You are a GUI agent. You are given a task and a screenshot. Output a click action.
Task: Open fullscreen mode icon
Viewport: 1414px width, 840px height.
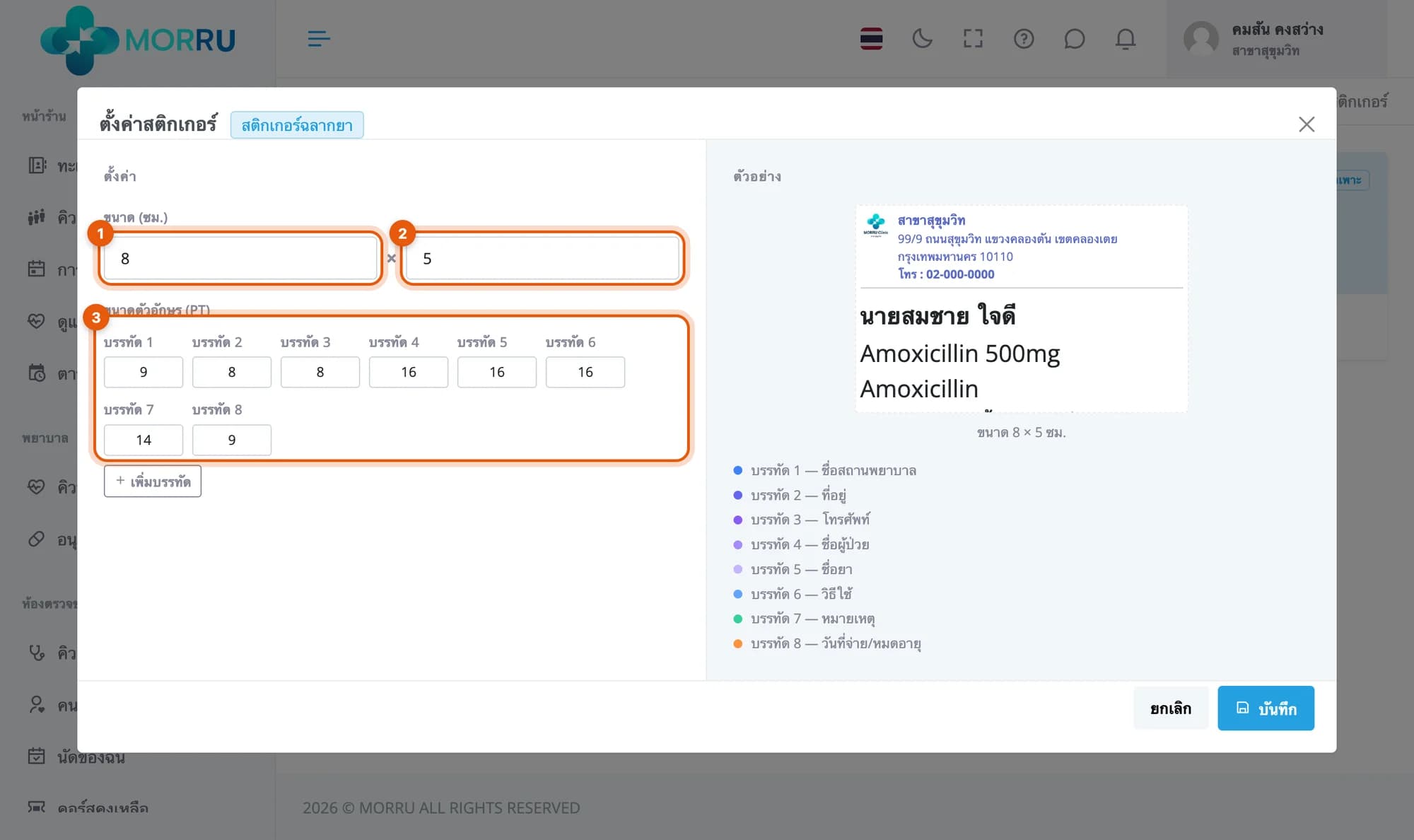click(x=973, y=38)
